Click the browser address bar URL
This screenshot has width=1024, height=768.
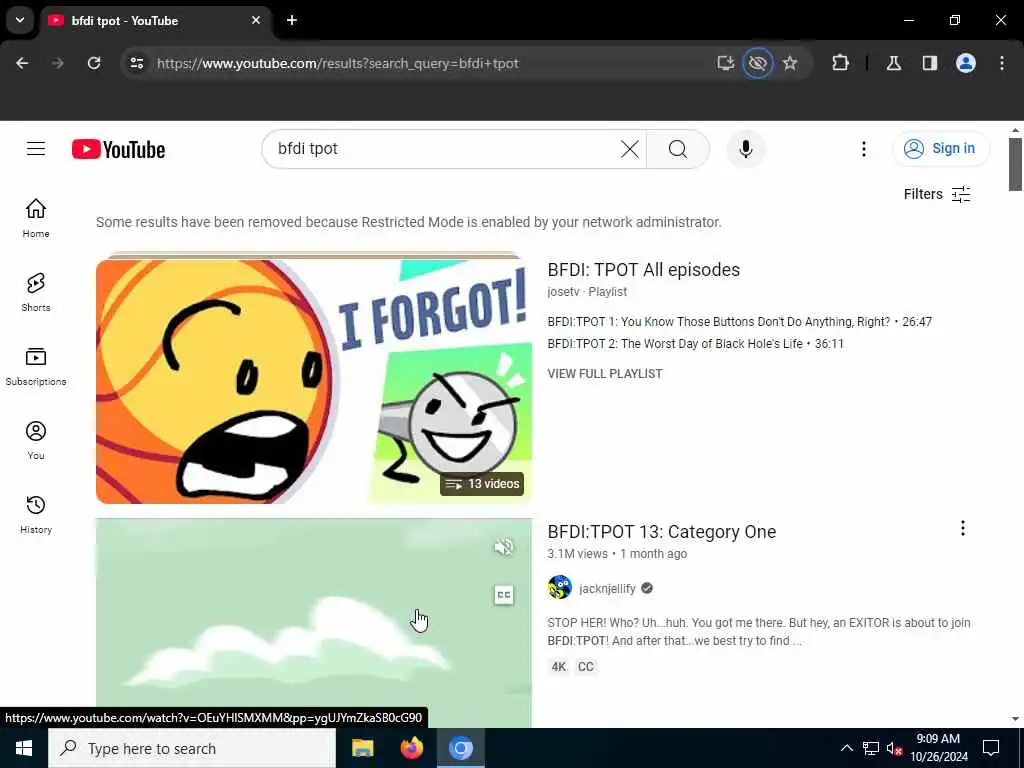pyautogui.click(x=338, y=63)
